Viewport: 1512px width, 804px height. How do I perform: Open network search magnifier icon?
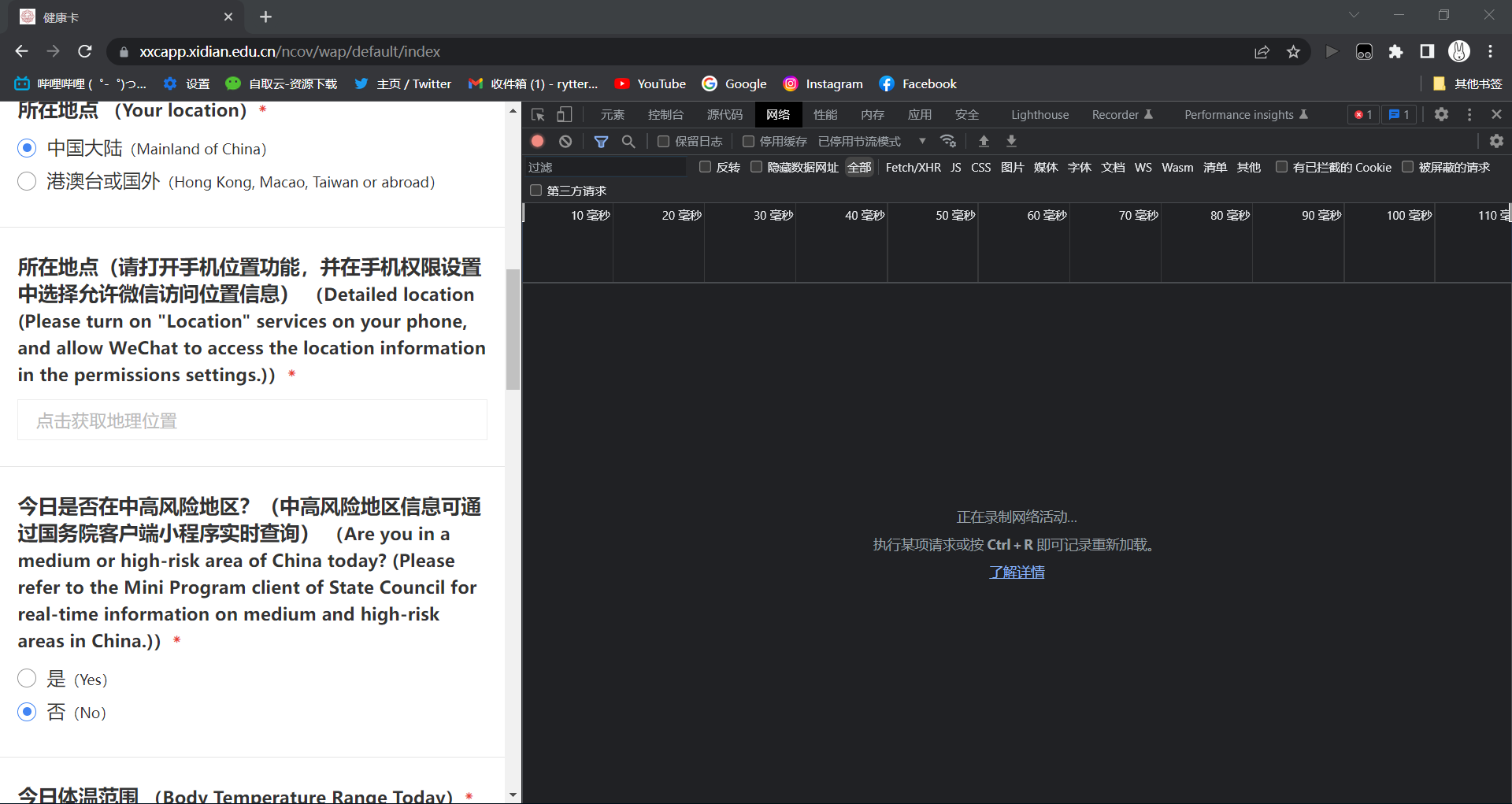coord(628,141)
